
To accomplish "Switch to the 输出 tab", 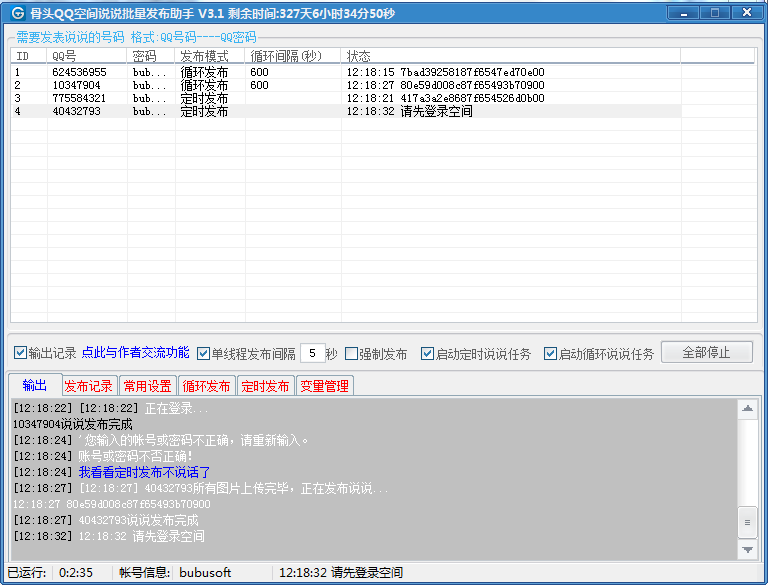I will point(35,386).
